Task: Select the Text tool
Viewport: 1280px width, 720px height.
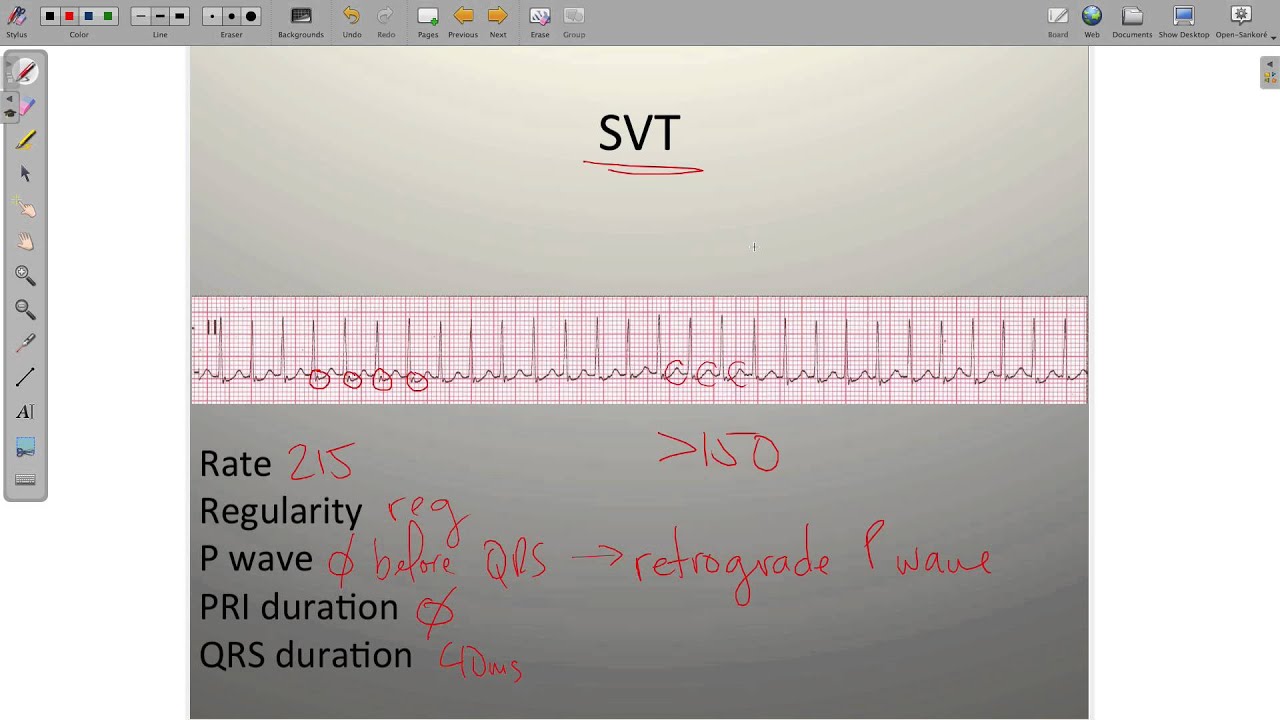Action: point(25,412)
